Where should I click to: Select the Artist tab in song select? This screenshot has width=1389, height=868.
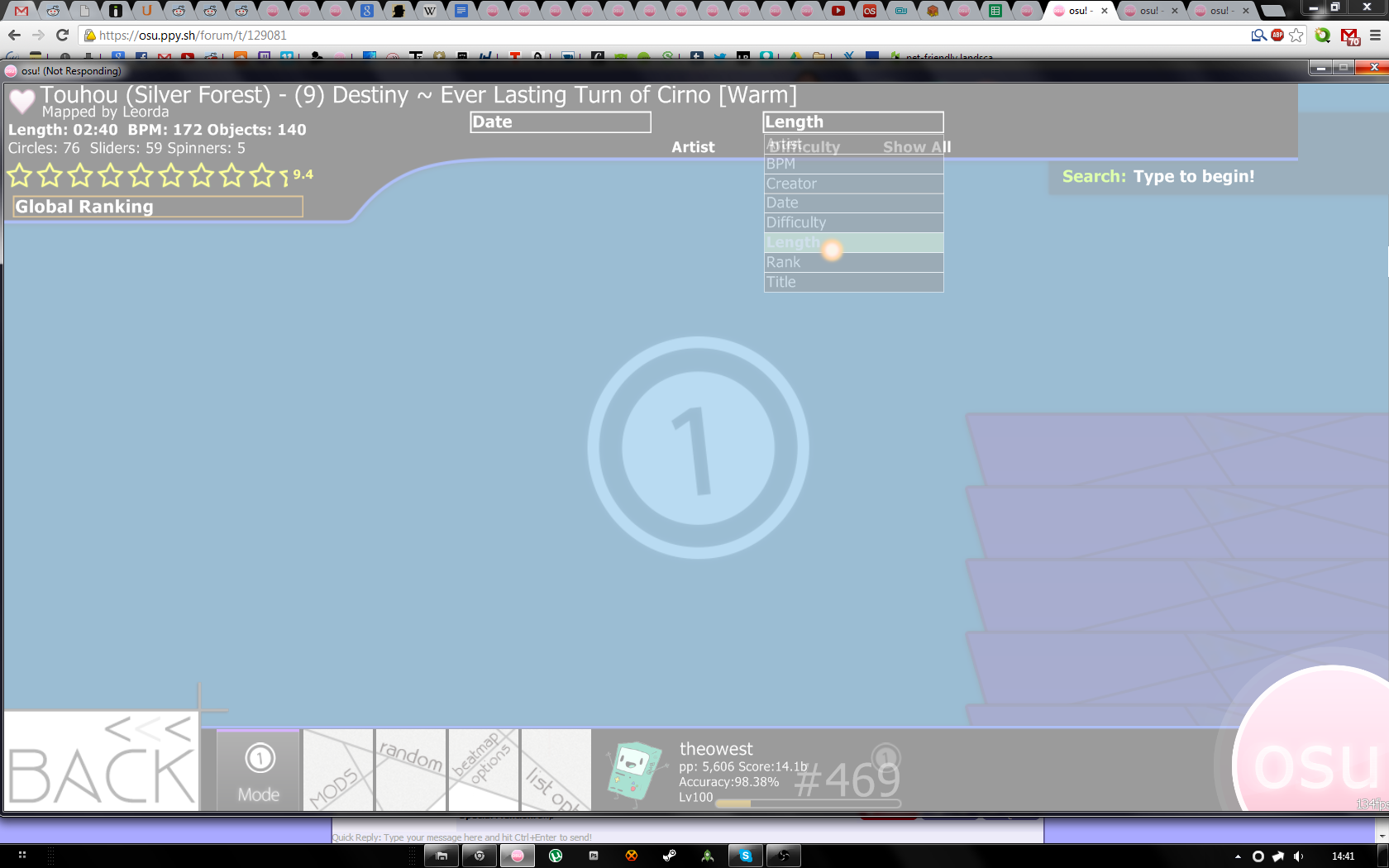(693, 147)
